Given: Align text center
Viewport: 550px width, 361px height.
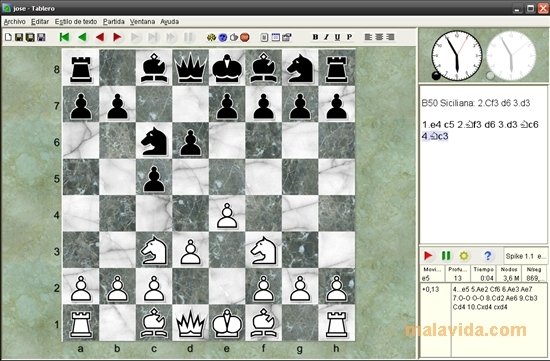Looking at the screenshot, I should pyautogui.click(x=379, y=37).
